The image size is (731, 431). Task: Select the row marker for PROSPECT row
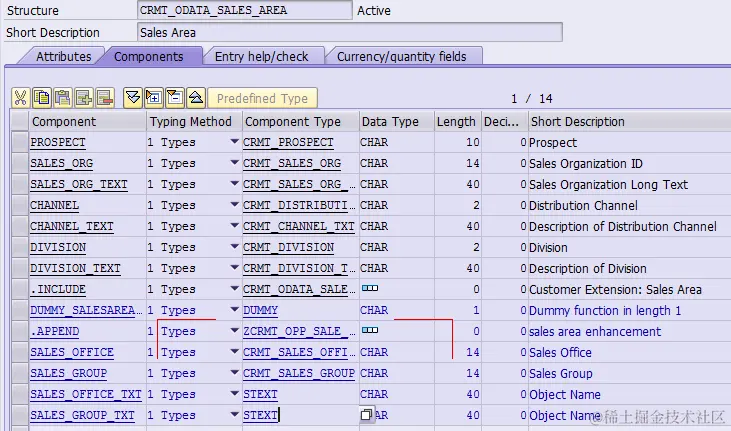[x=20, y=142]
